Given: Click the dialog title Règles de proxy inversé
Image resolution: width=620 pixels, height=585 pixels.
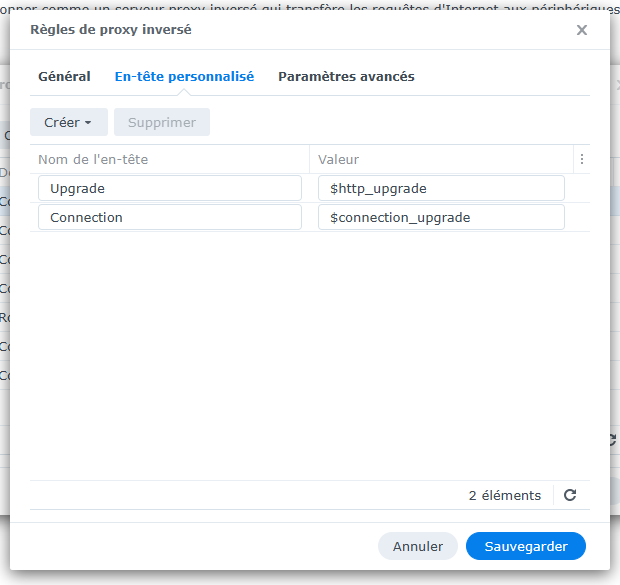Looking at the screenshot, I should 111,30.
